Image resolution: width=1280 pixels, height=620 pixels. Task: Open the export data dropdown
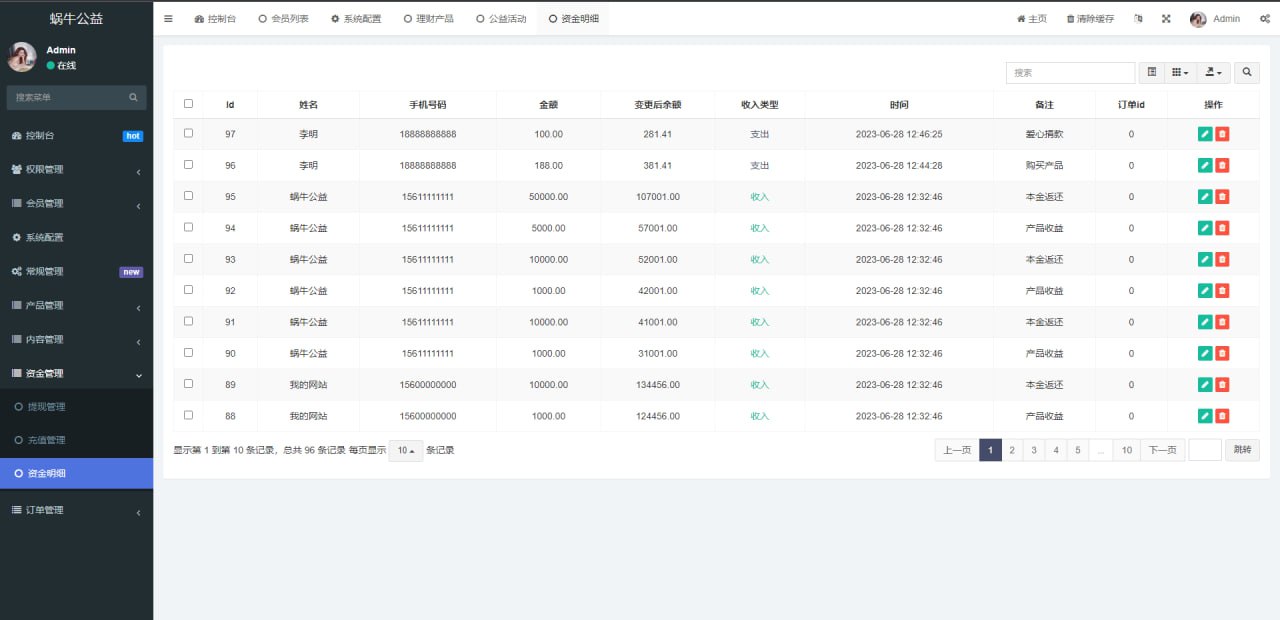(x=1213, y=73)
